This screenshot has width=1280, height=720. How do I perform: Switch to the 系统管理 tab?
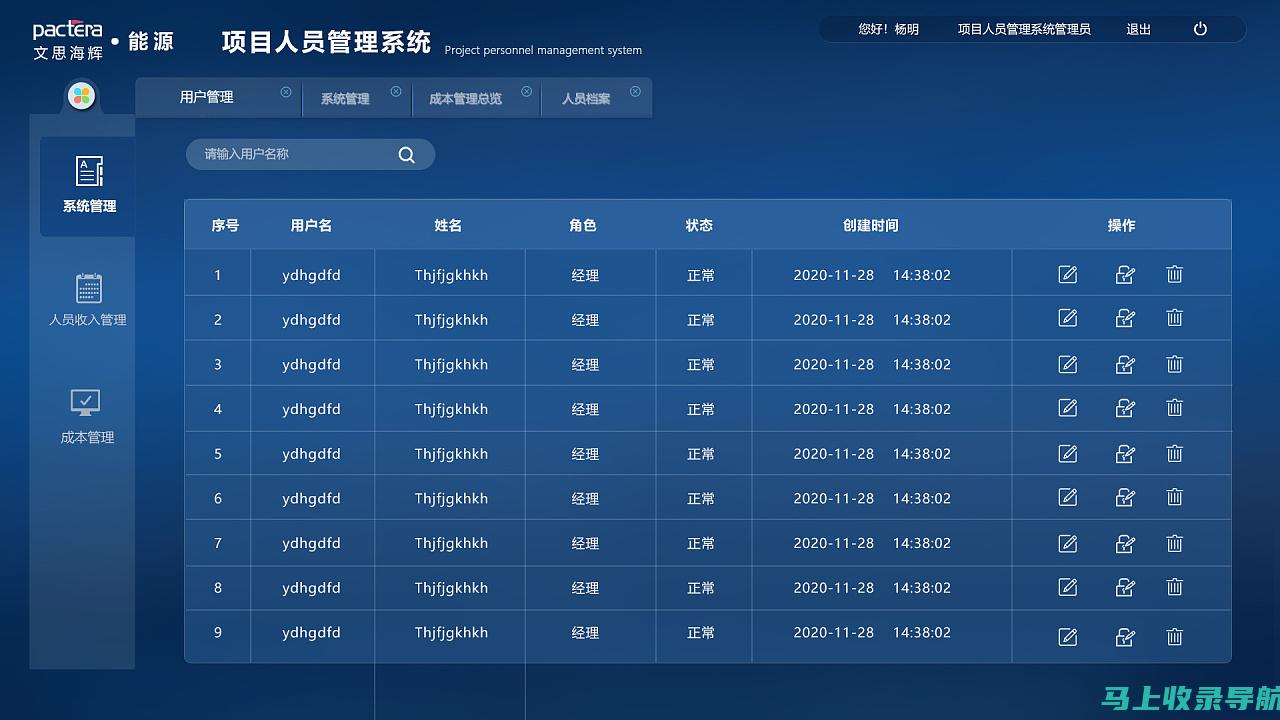(x=345, y=99)
